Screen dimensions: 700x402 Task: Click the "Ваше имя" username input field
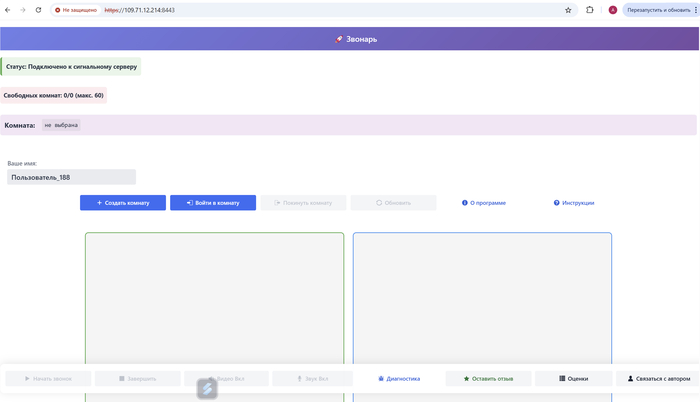pyautogui.click(x=71, y=177)
